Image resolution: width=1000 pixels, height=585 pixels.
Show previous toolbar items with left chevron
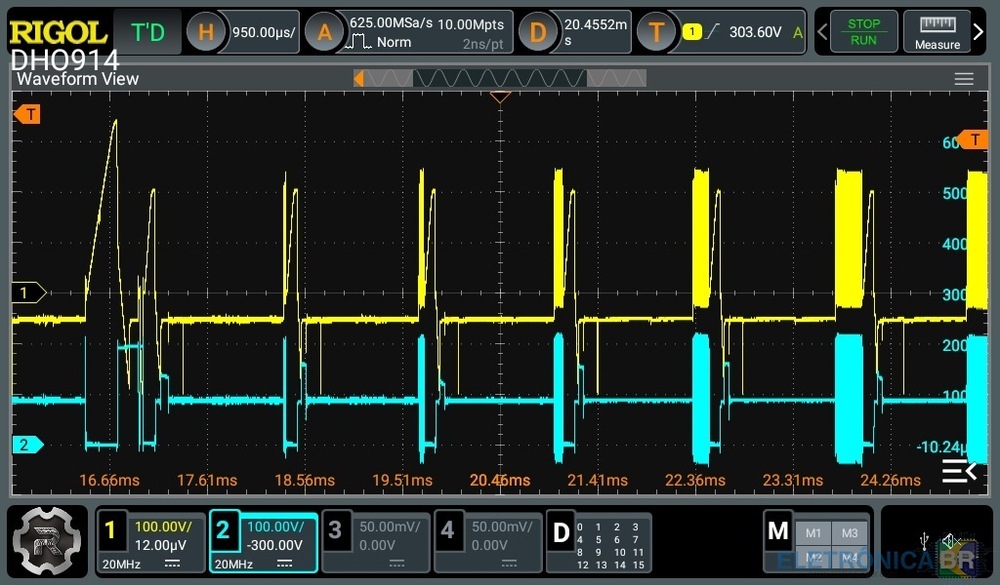pyautogui.click(x=822, y=31)
